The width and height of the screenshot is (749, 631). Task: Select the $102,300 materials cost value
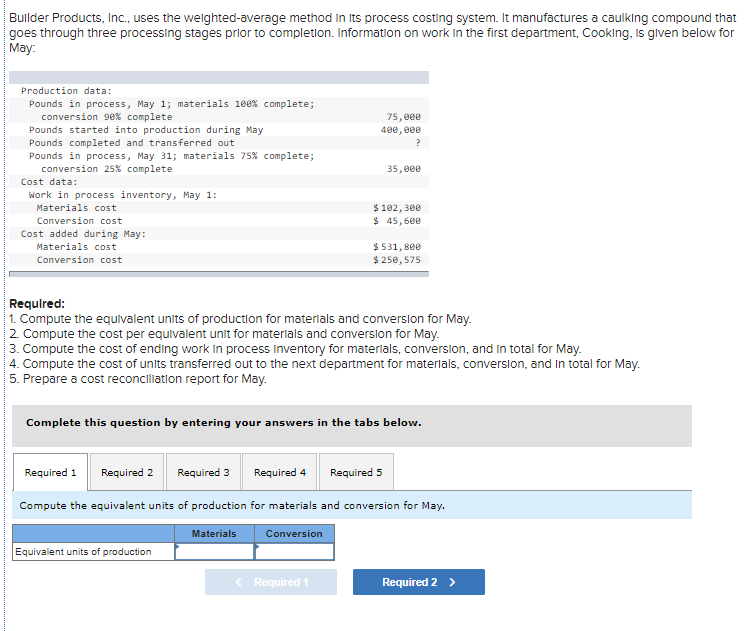[397, 208]
